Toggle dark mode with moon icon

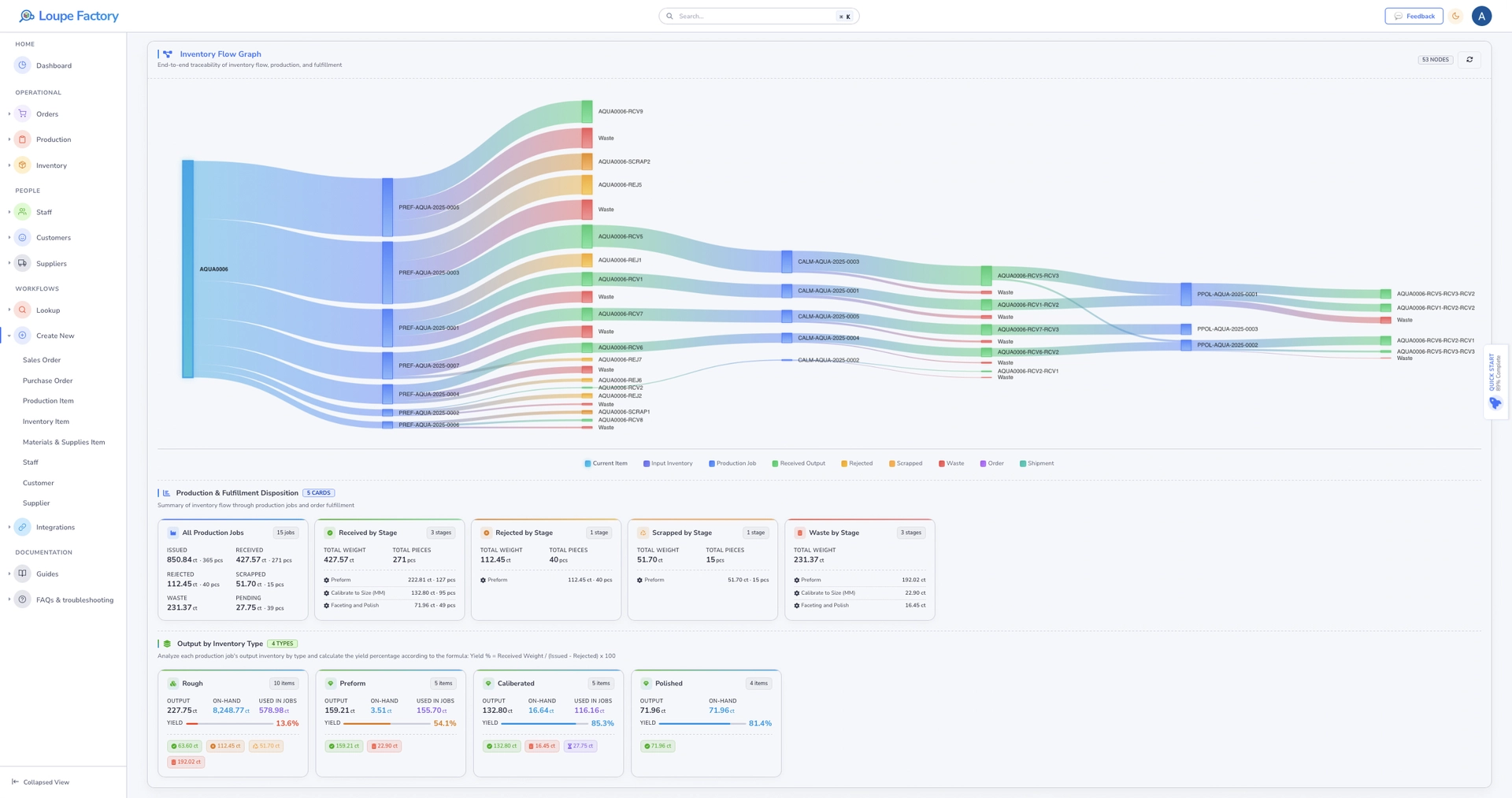pyautogui.click(x=1455, y=16)
